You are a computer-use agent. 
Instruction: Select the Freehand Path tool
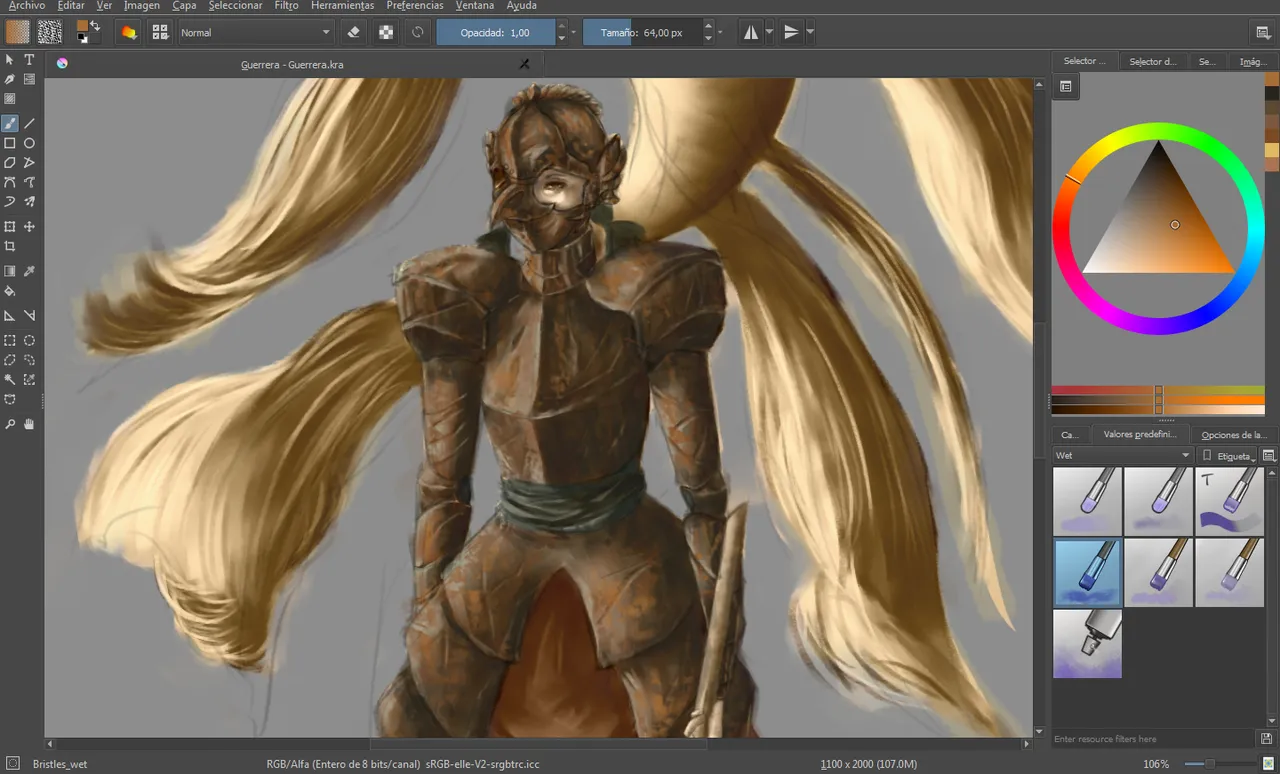tap(29, 182)
